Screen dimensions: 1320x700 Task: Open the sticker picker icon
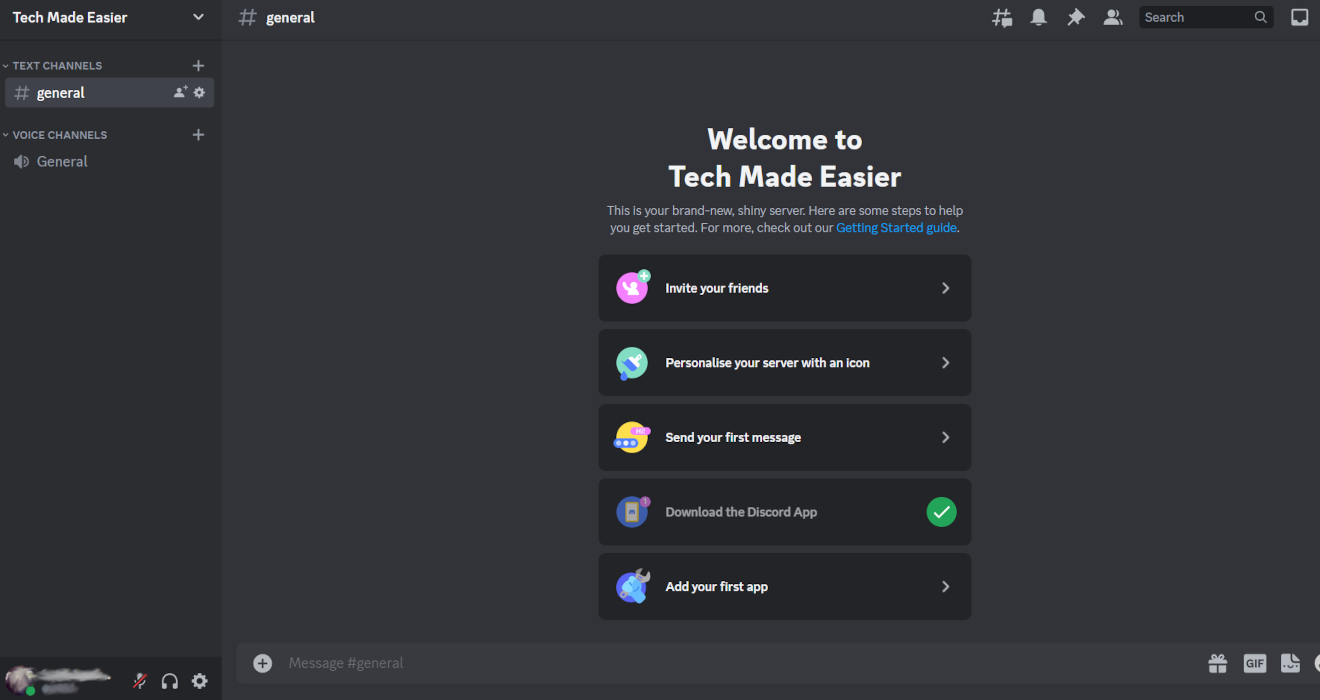tap(1290, 663)
